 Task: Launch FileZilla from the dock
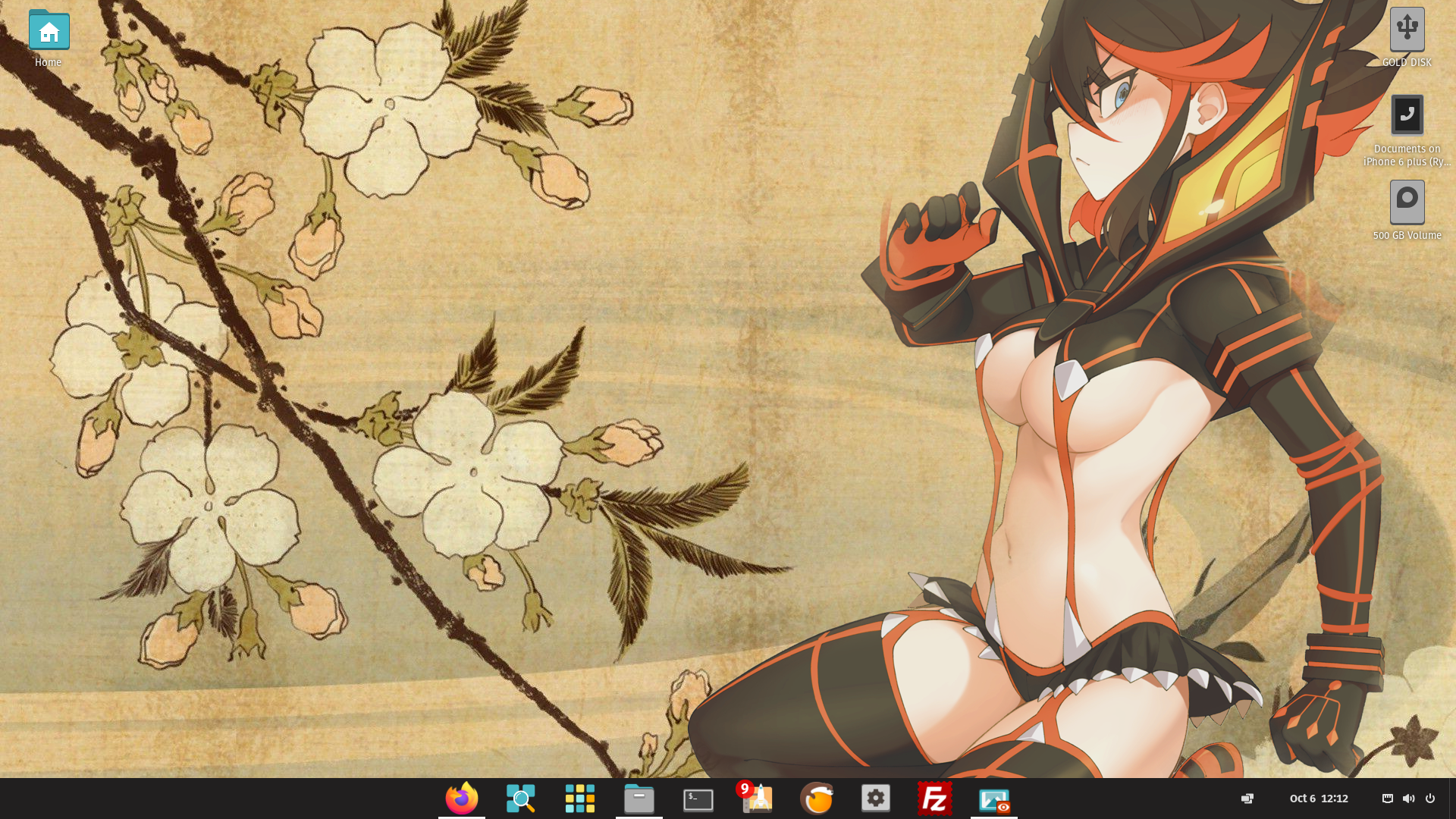(x=934, y=799)
